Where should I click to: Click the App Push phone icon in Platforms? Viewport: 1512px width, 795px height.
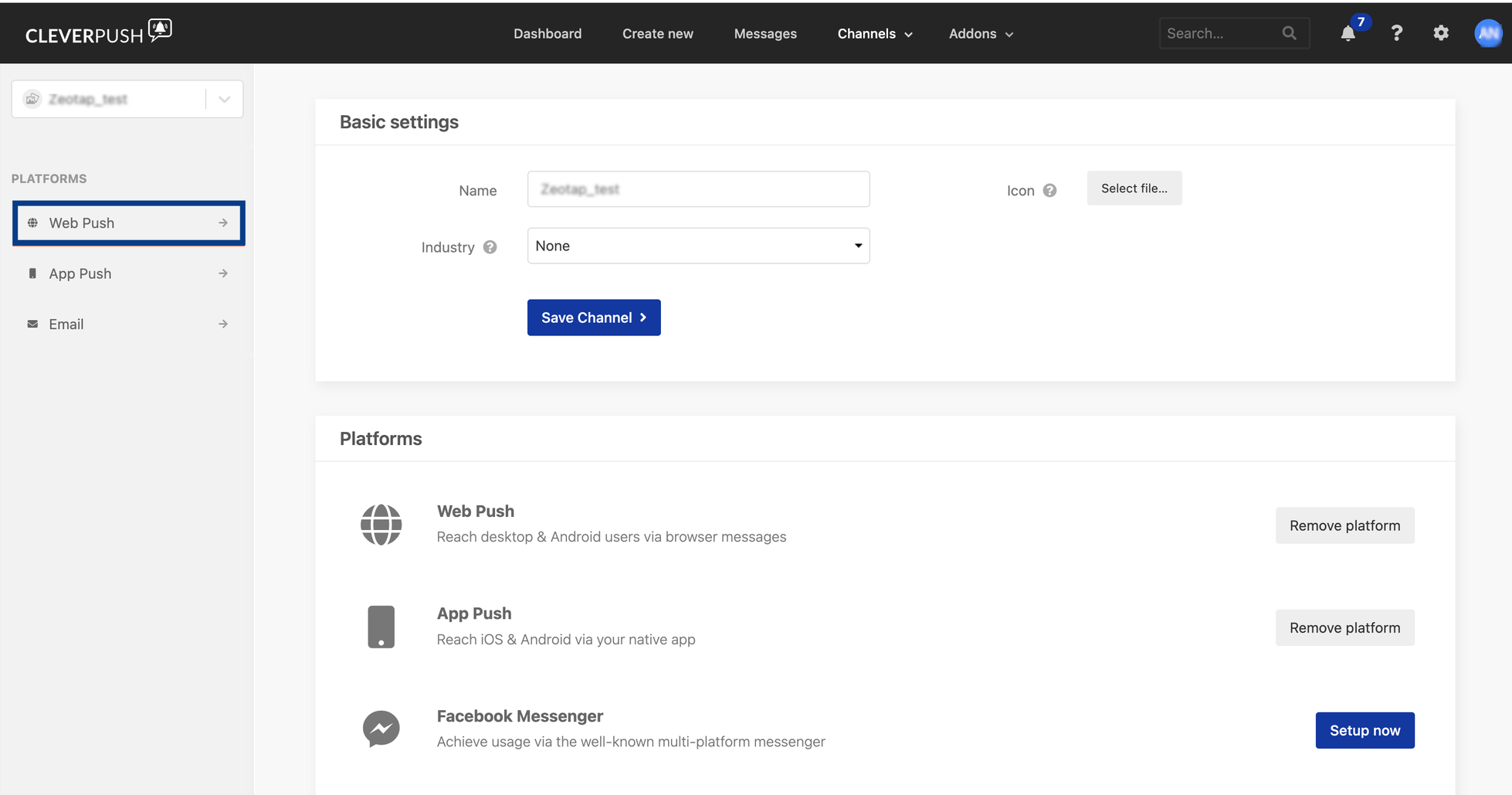381,627
